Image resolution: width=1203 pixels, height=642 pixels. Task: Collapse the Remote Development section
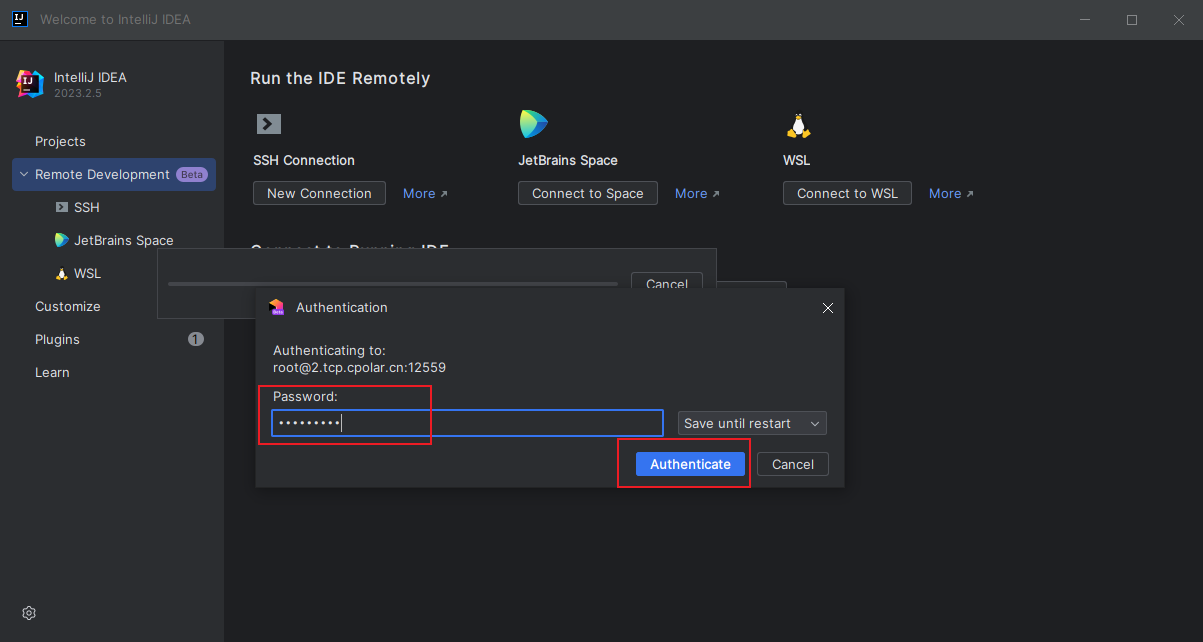pos(24,174)
